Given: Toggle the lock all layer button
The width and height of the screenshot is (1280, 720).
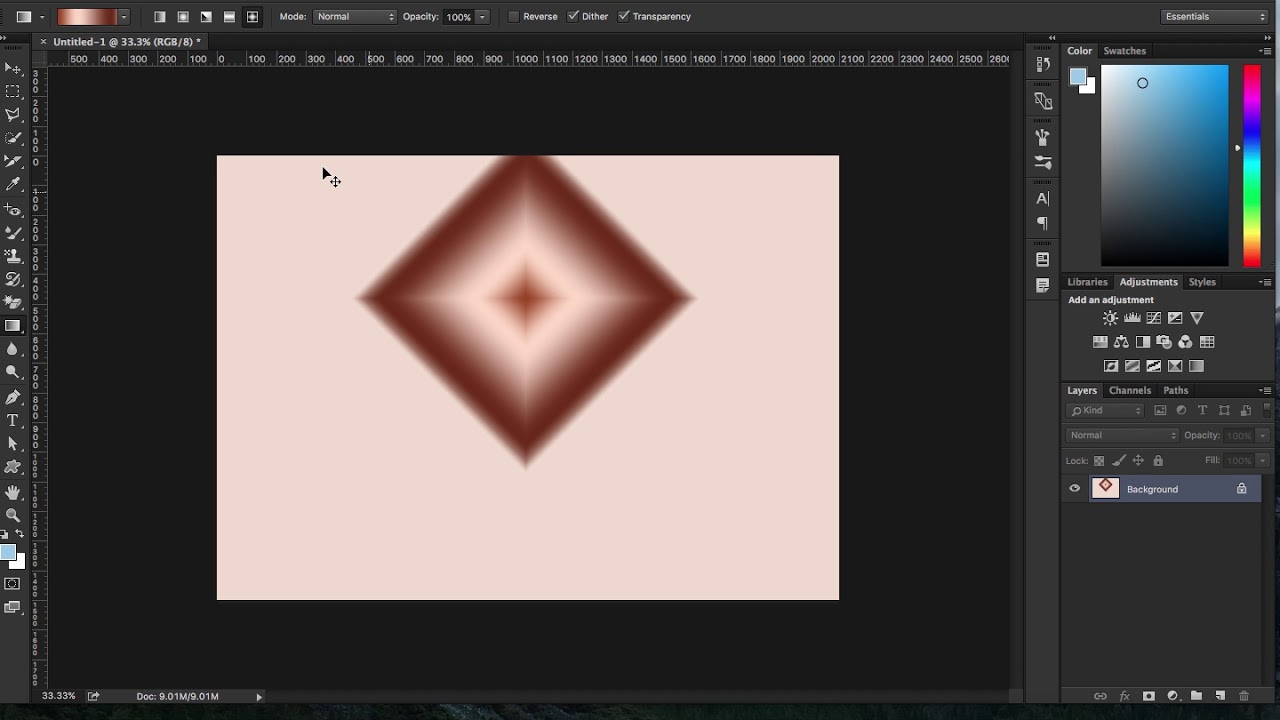Looking at the screenshot, I should pyautogui.click(x=1158, y=461).
